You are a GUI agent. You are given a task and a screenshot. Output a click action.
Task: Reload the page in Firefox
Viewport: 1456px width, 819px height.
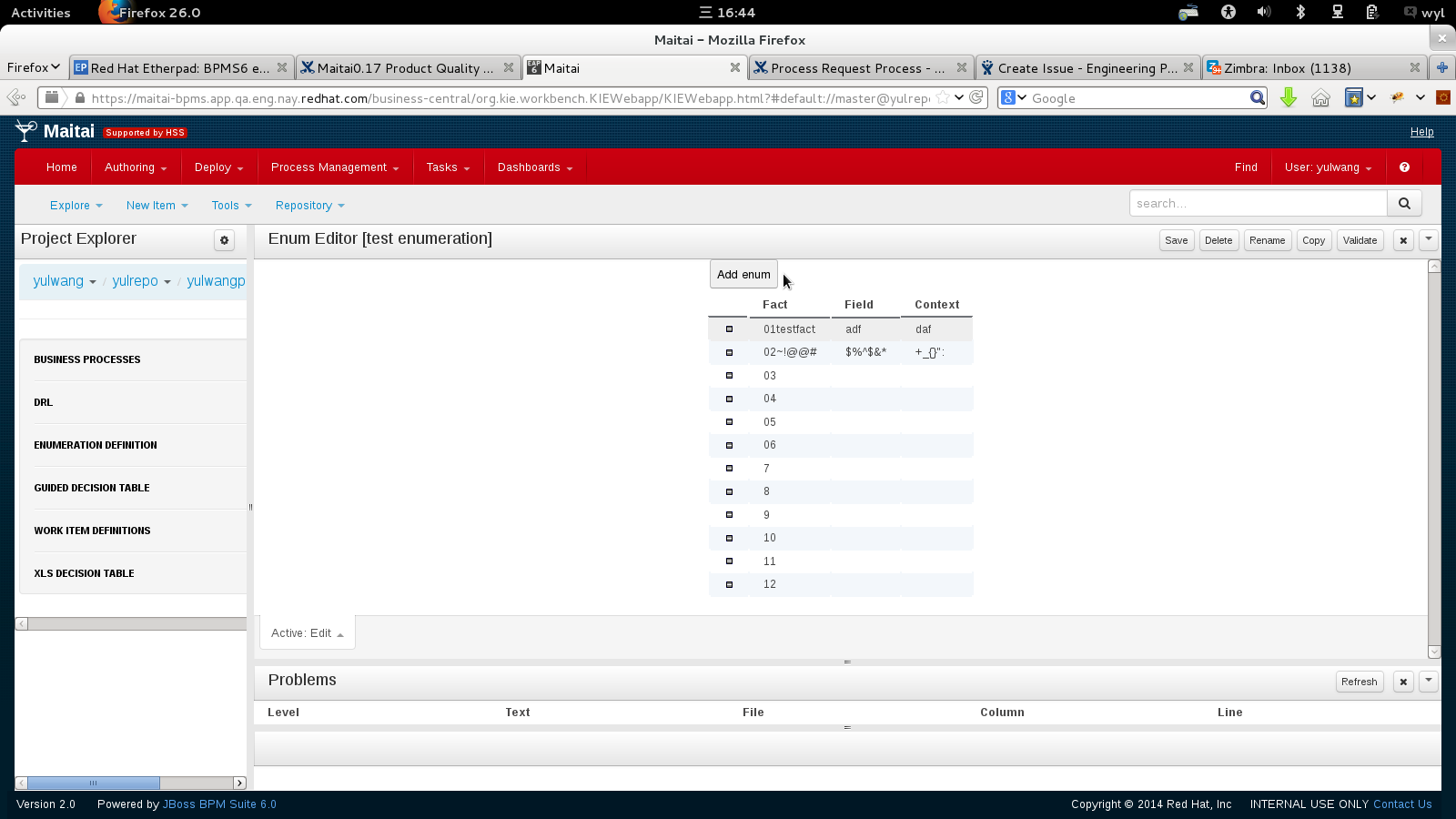pyautogui.click(x=976, y=97)
